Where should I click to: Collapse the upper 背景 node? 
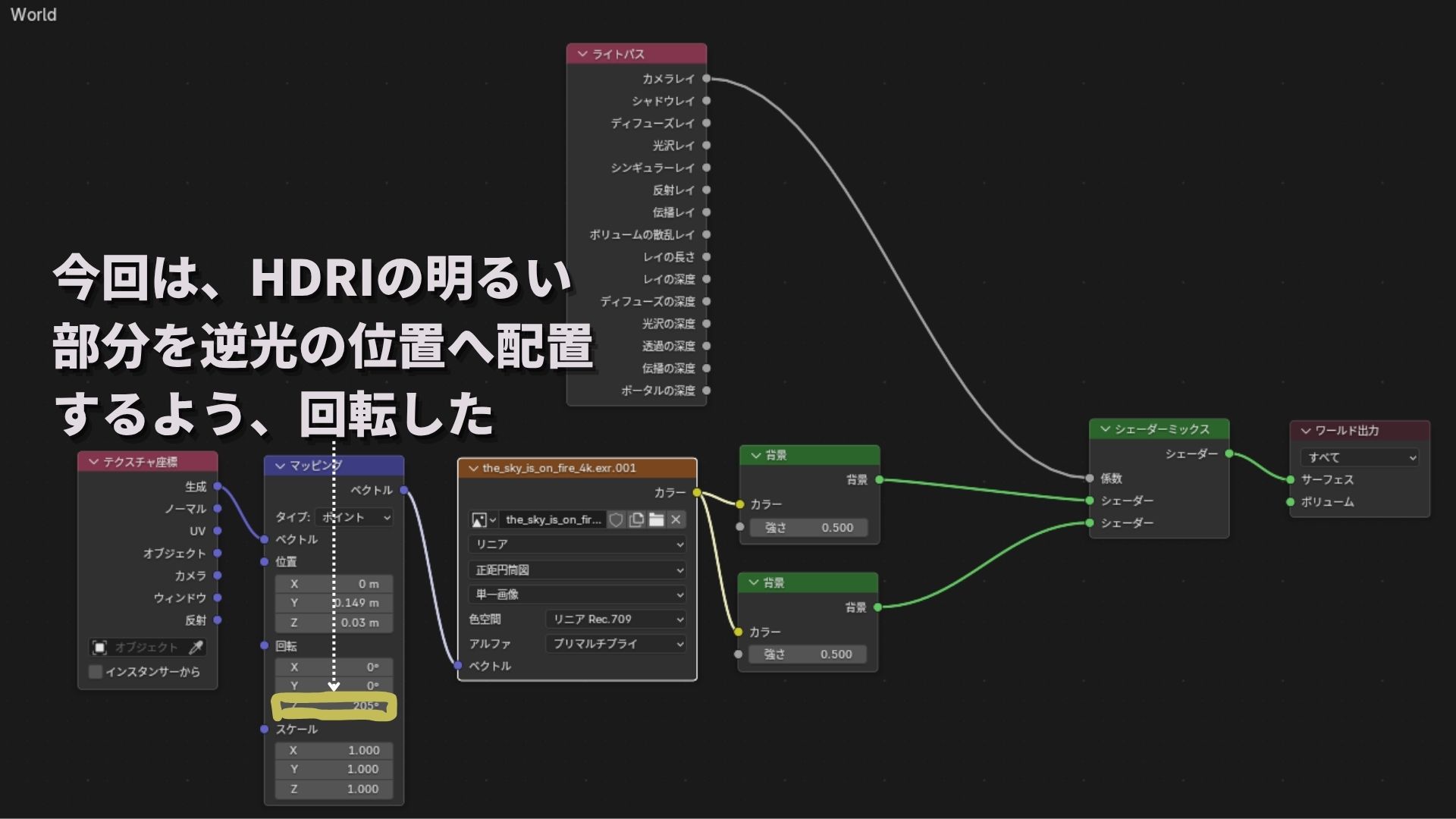click(x=755, y=455)
